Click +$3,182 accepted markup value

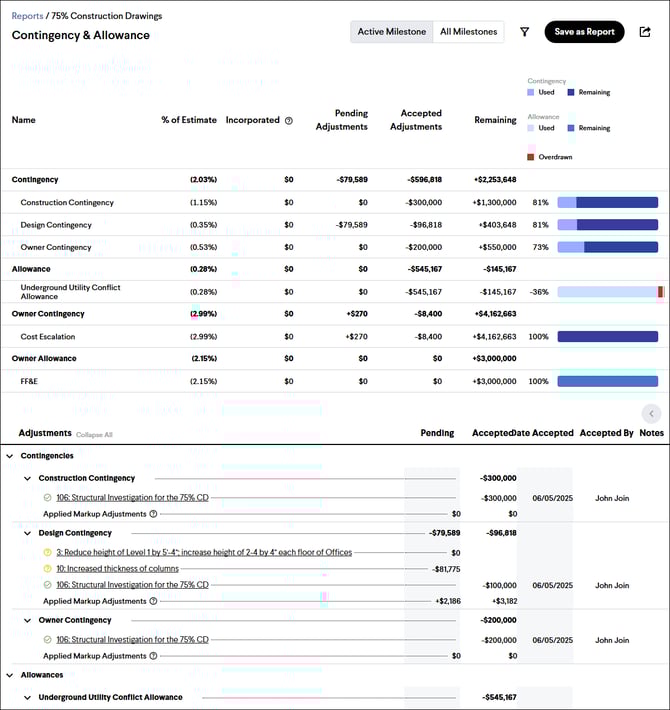pyautogui.click(x=504, y=601)
